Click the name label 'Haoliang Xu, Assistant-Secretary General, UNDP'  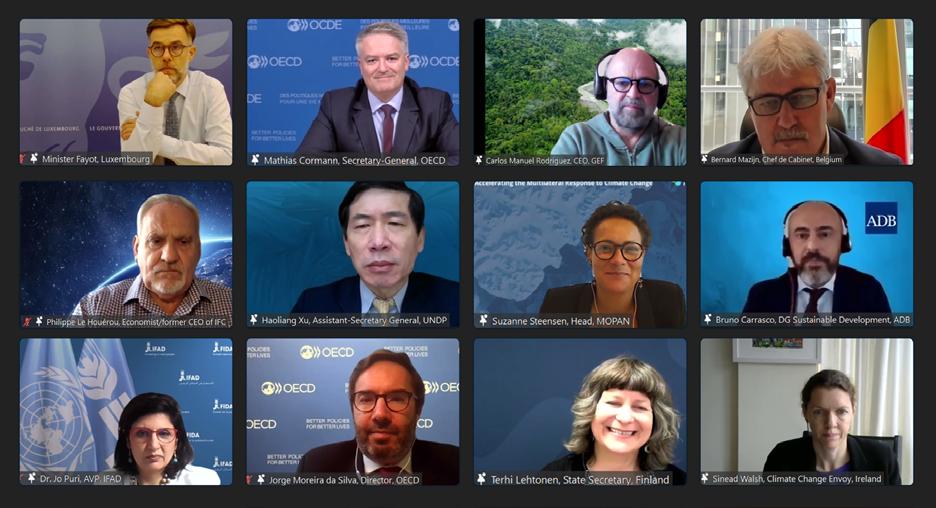[355, 320]
